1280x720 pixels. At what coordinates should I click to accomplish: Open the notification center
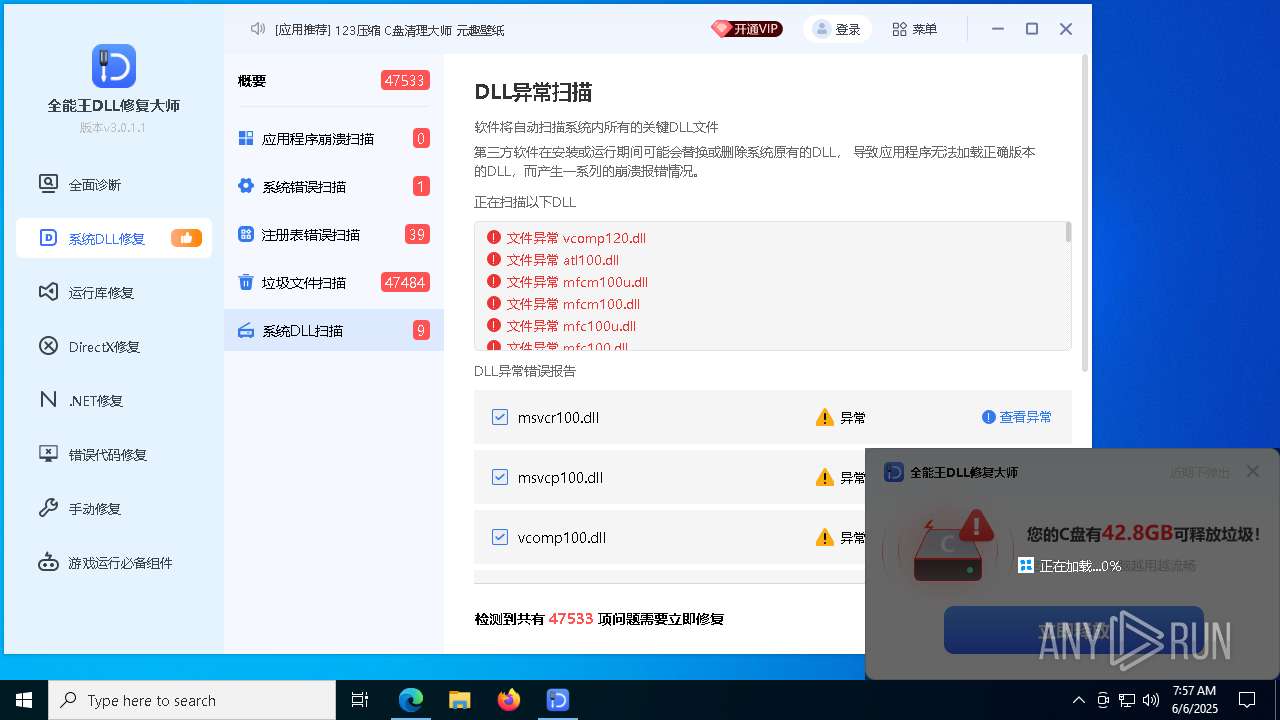(x=1247, y=700)
